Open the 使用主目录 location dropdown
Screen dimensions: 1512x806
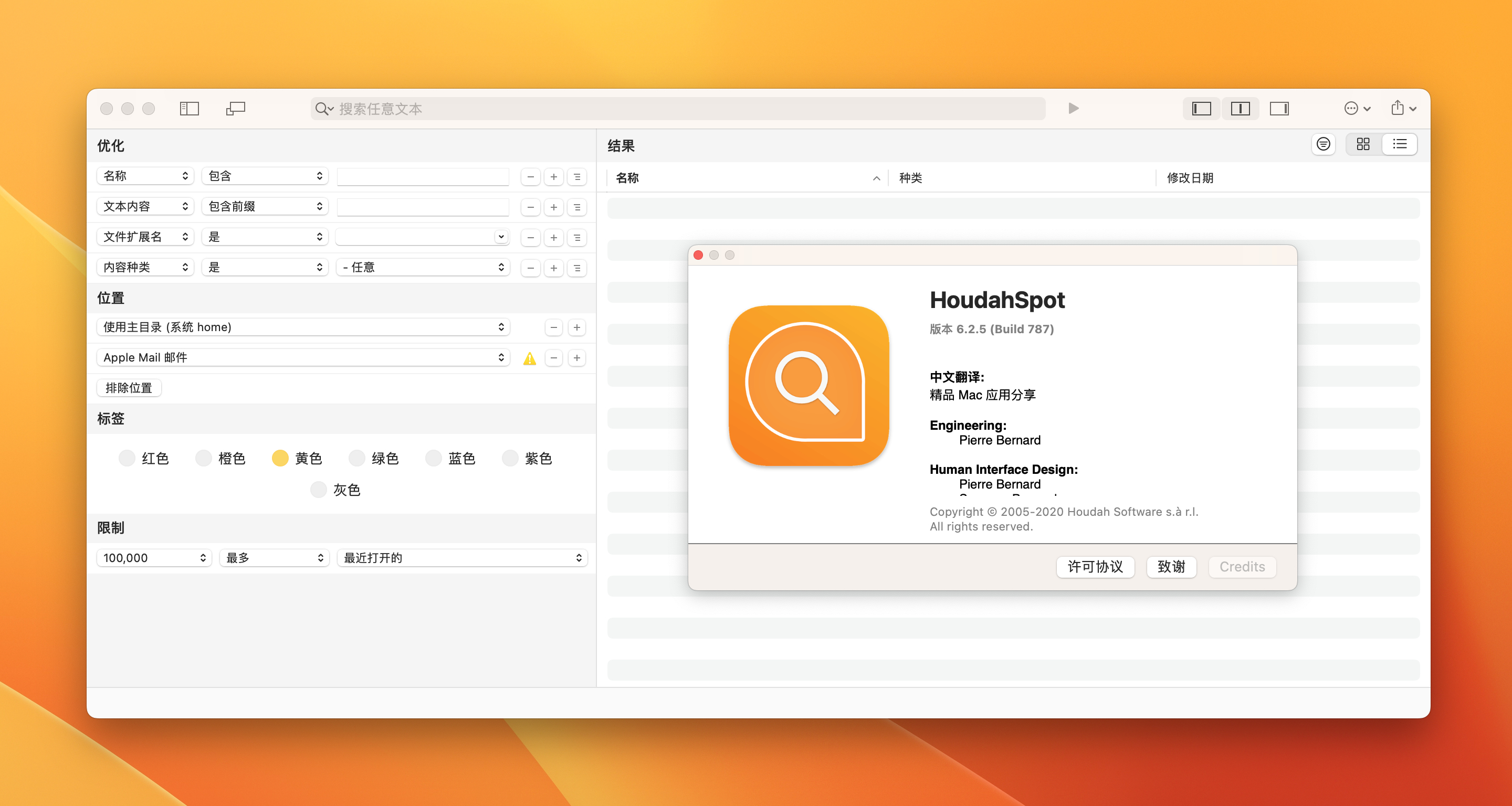tap(303, 327)
